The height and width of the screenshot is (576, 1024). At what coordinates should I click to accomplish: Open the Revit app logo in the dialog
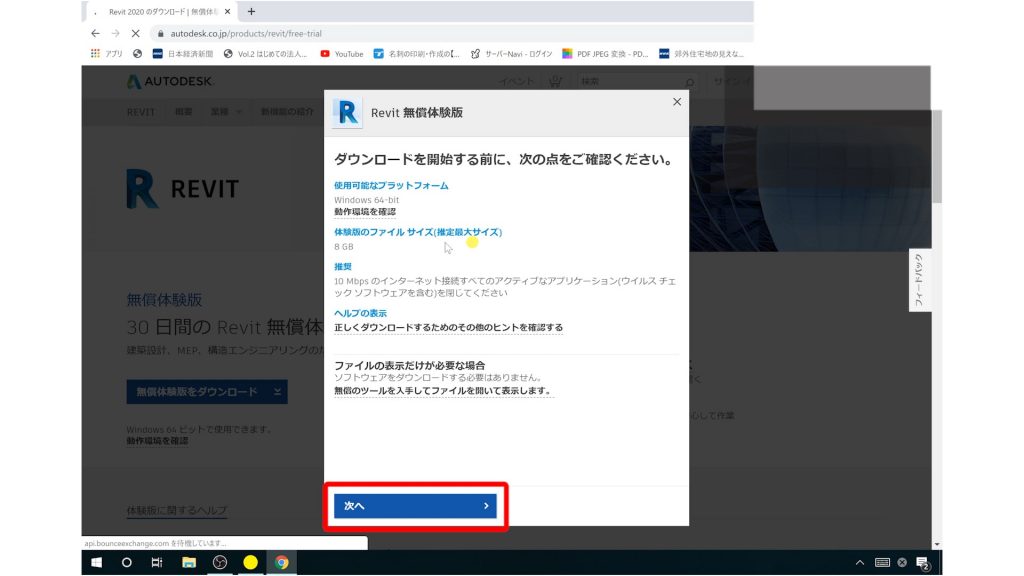pyautogui.click(x=347, y=114)
